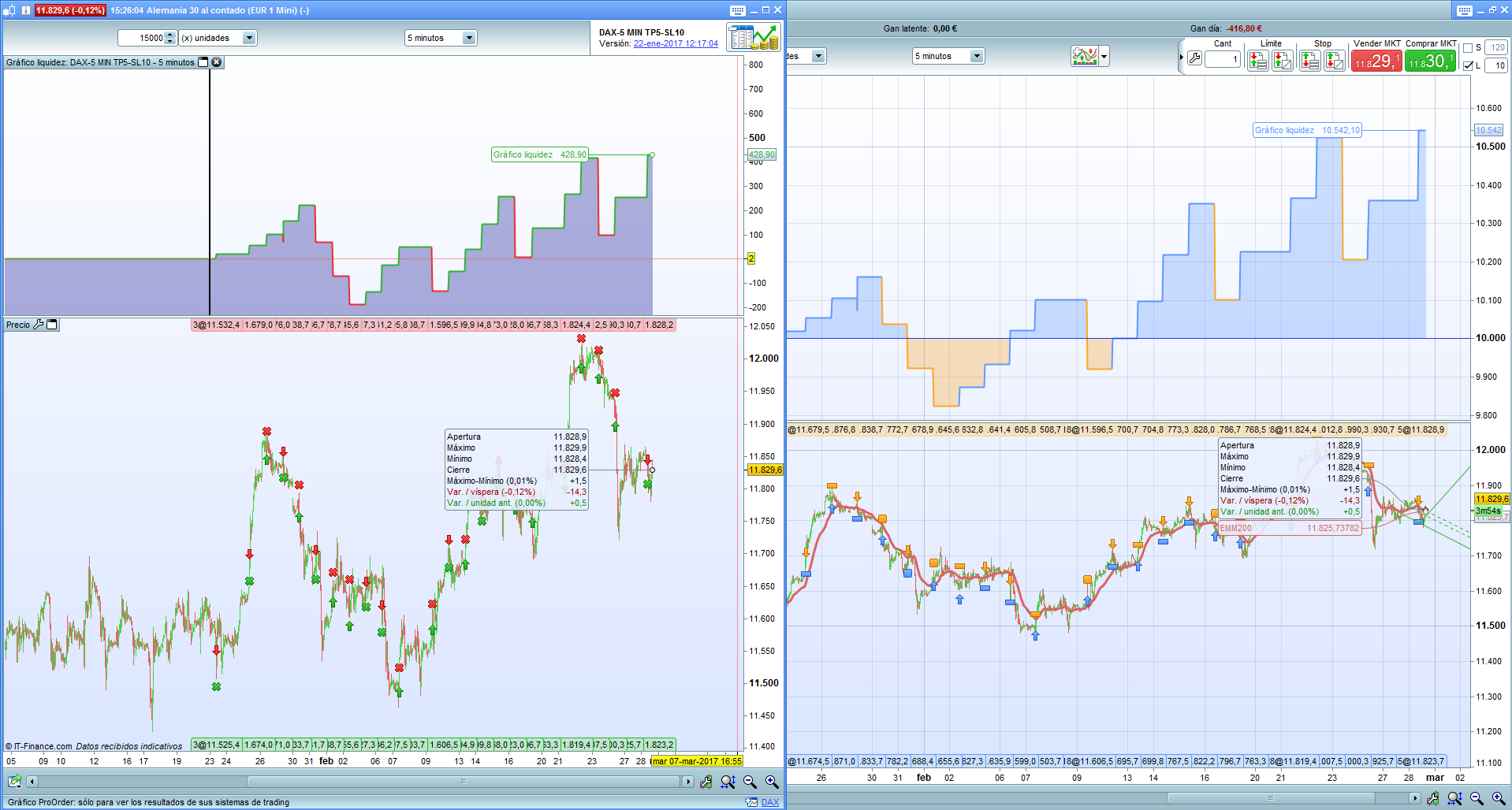Maximize the Gráfico liquidez panel
The image size is (1512, 810).
pos(203,62)
